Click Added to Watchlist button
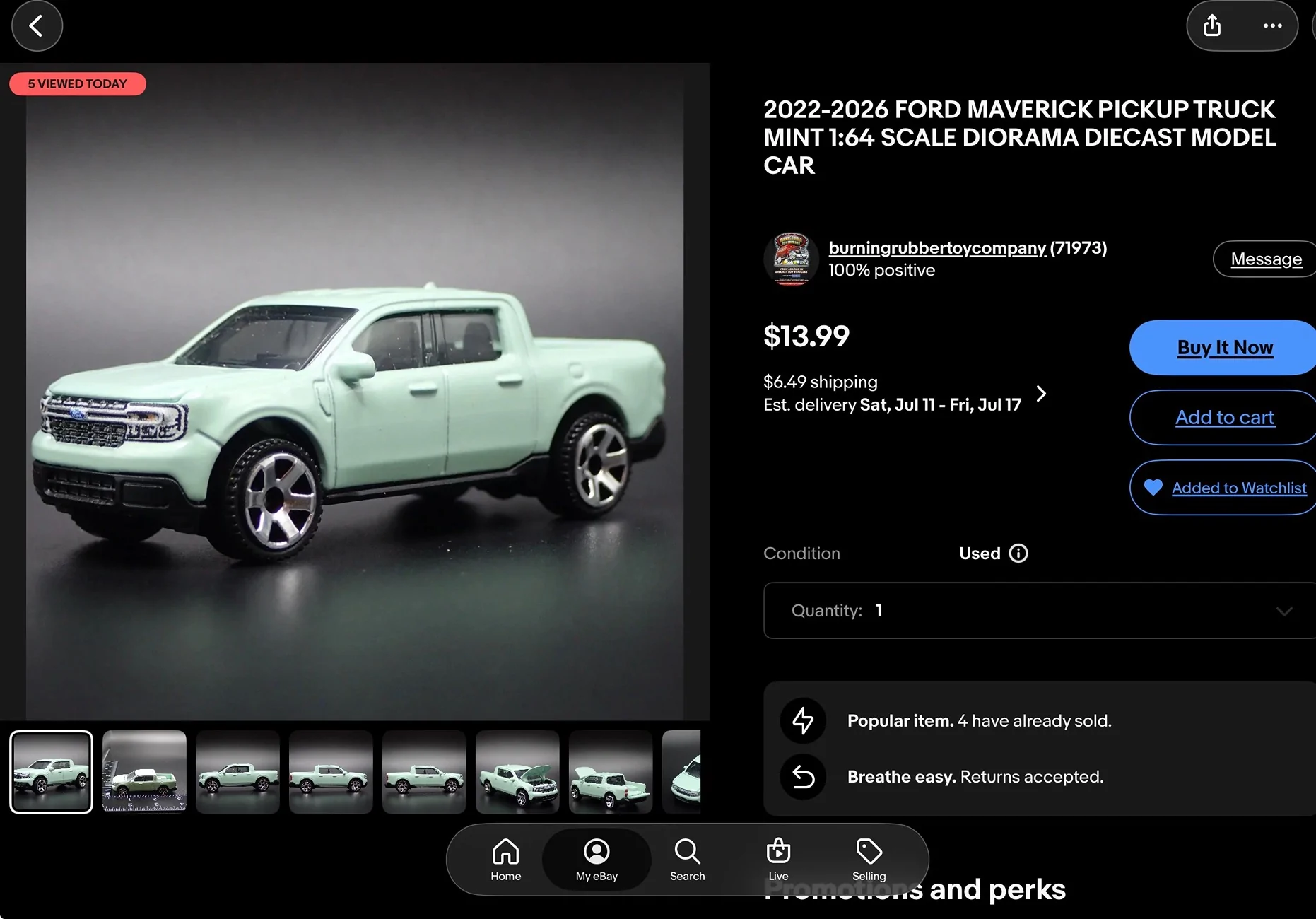Screen dimensions: 1316x919 pyautogui.click(x=1223, y=488)
